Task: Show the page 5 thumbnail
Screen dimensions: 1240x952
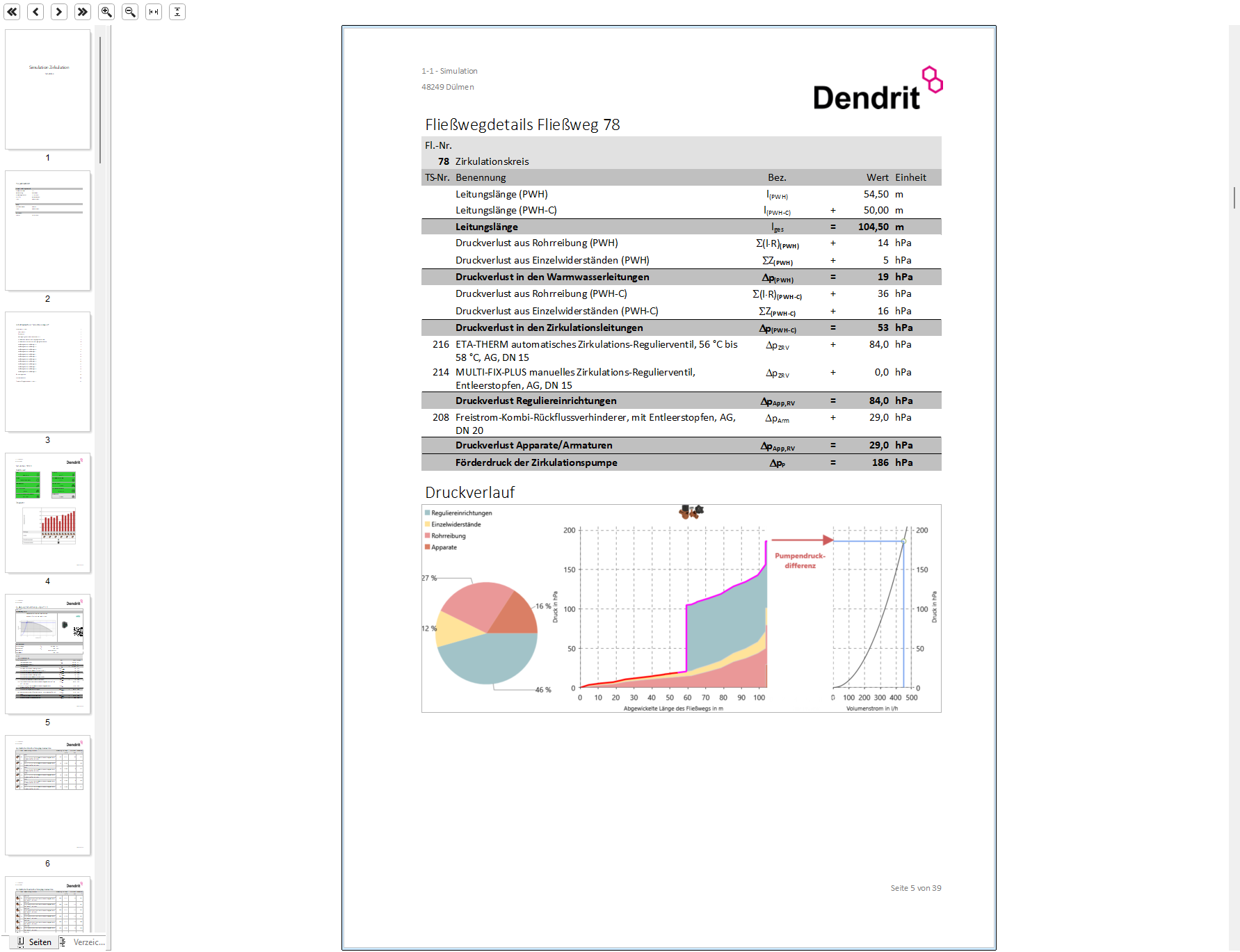Action: pos(48,654)
